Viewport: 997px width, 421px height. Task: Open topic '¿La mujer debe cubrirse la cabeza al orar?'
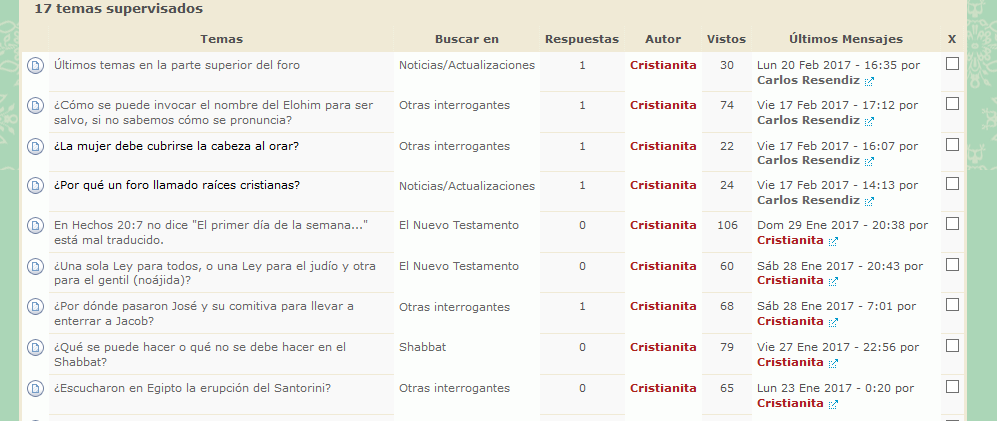coord(176,146)
